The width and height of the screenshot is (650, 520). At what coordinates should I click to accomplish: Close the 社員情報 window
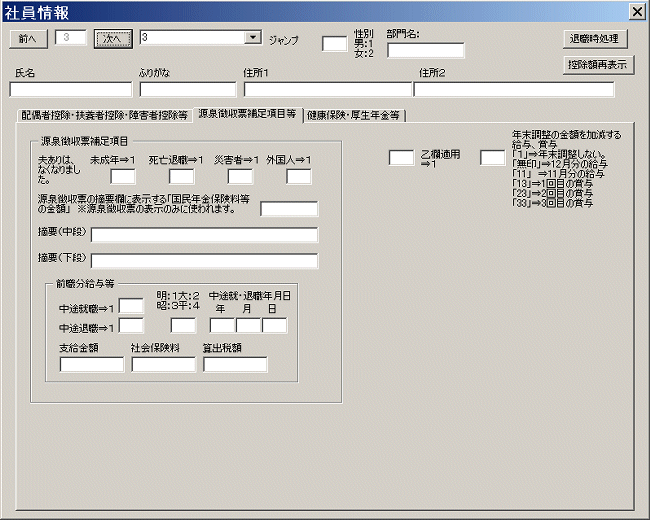click(x=635, y=11)
